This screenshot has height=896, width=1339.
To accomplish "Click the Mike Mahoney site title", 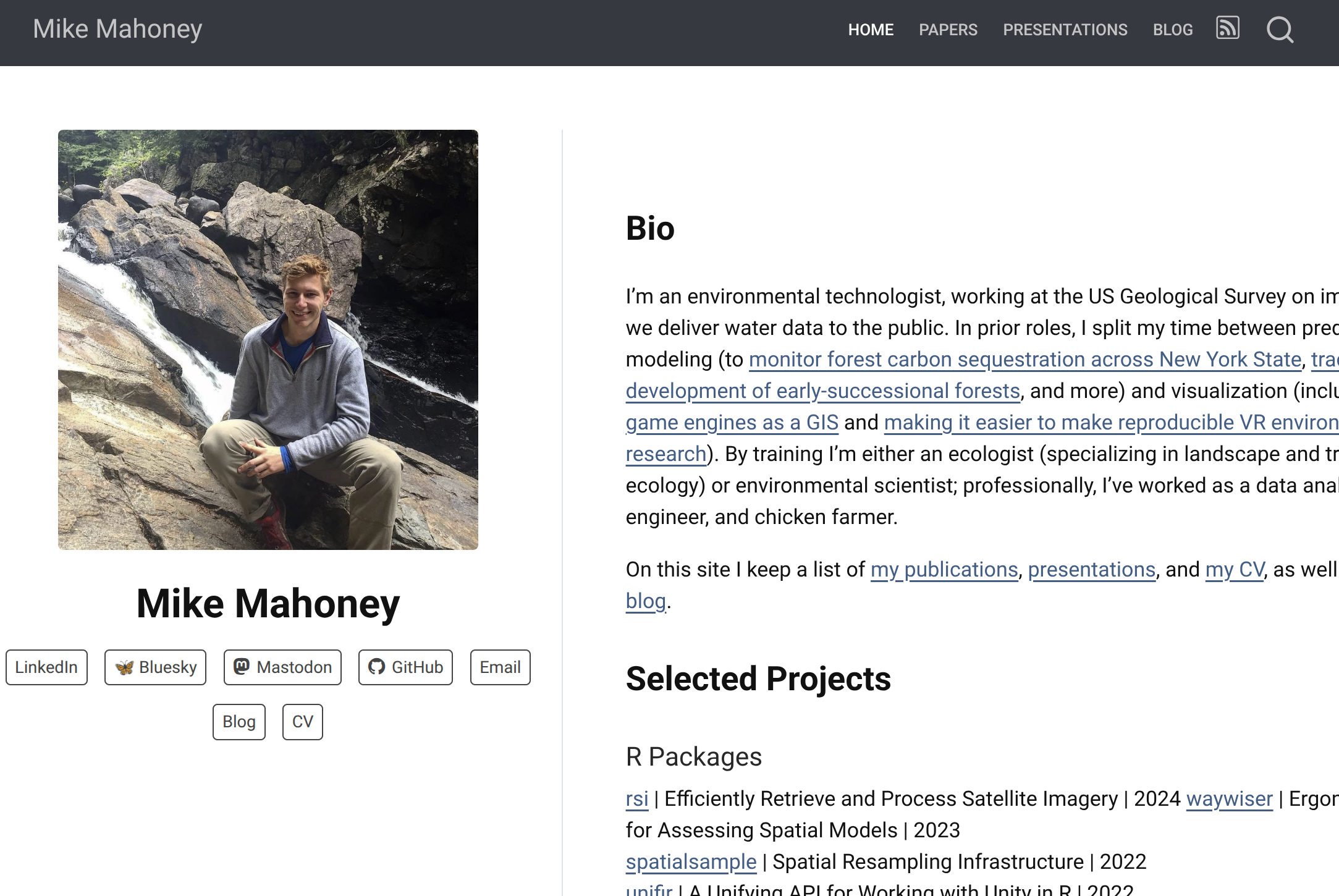I will click(117, 29).
